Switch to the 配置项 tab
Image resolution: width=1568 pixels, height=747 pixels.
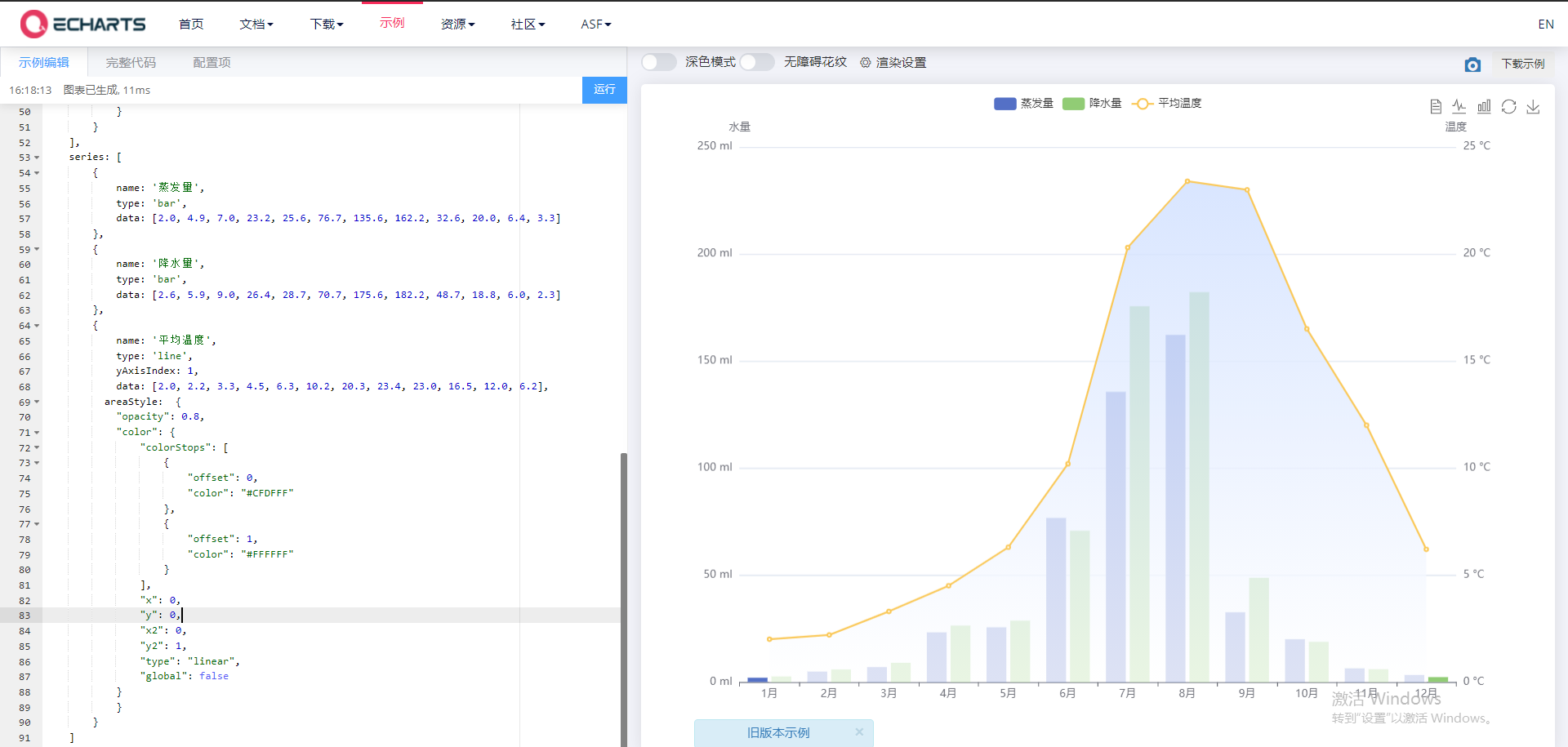[211, 62]
